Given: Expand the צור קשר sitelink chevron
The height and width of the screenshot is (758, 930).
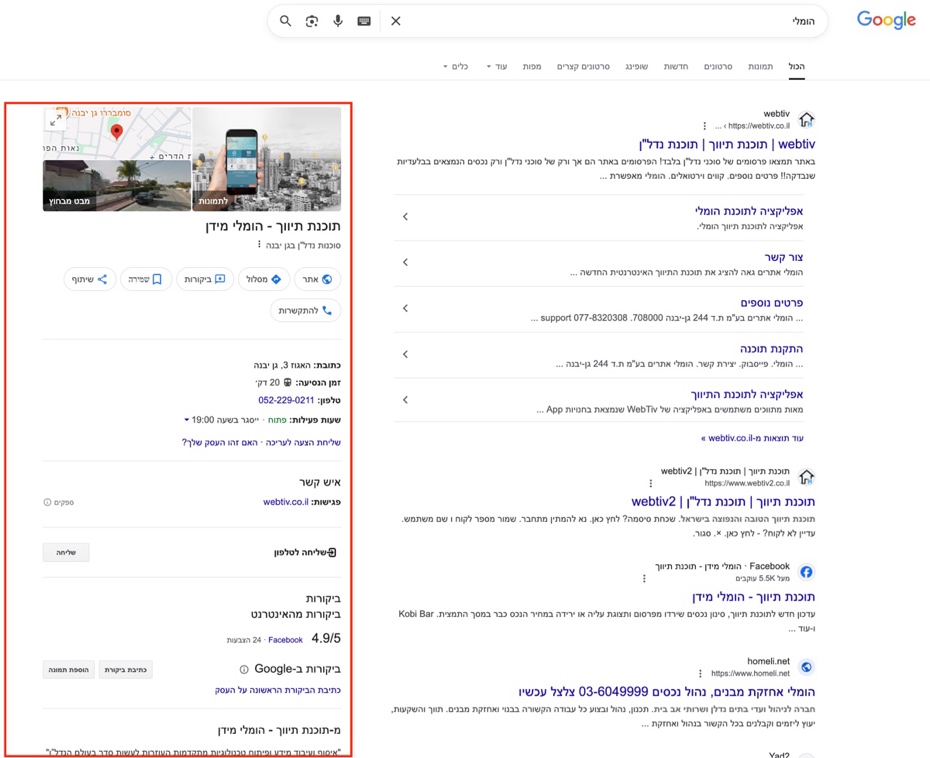Looking at the screenshot, I should click(x=405, y=262).
